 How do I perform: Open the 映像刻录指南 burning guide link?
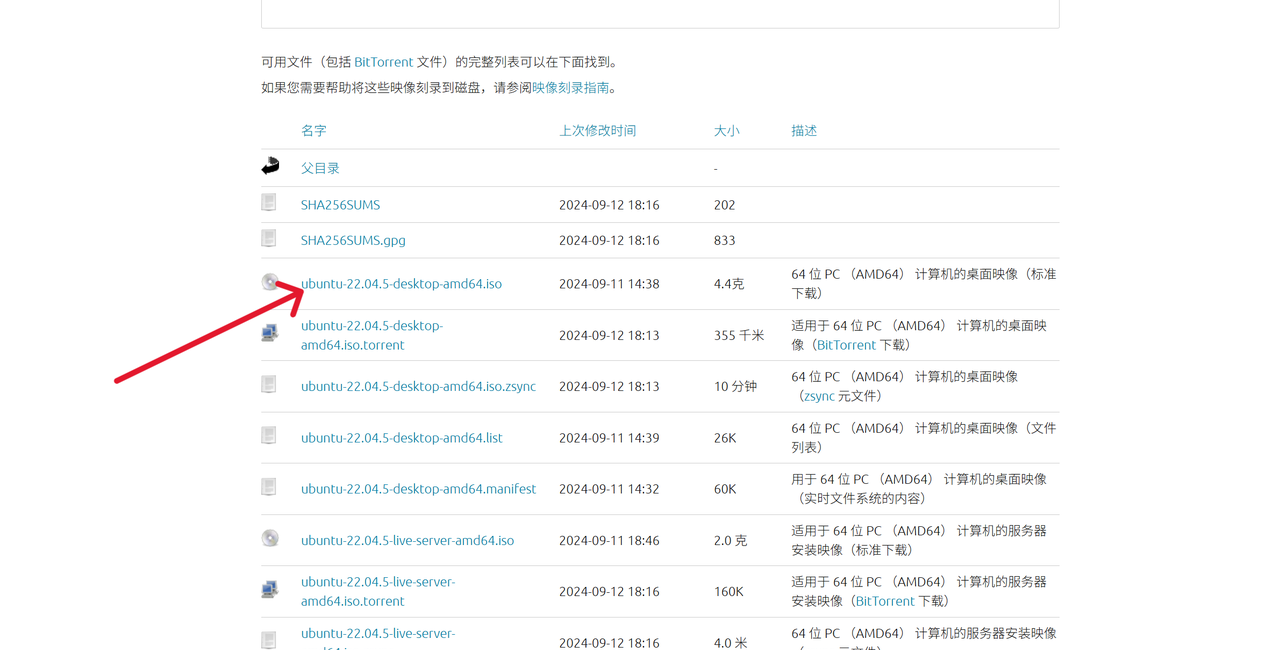pyautogui.click(x=570, y=87)
